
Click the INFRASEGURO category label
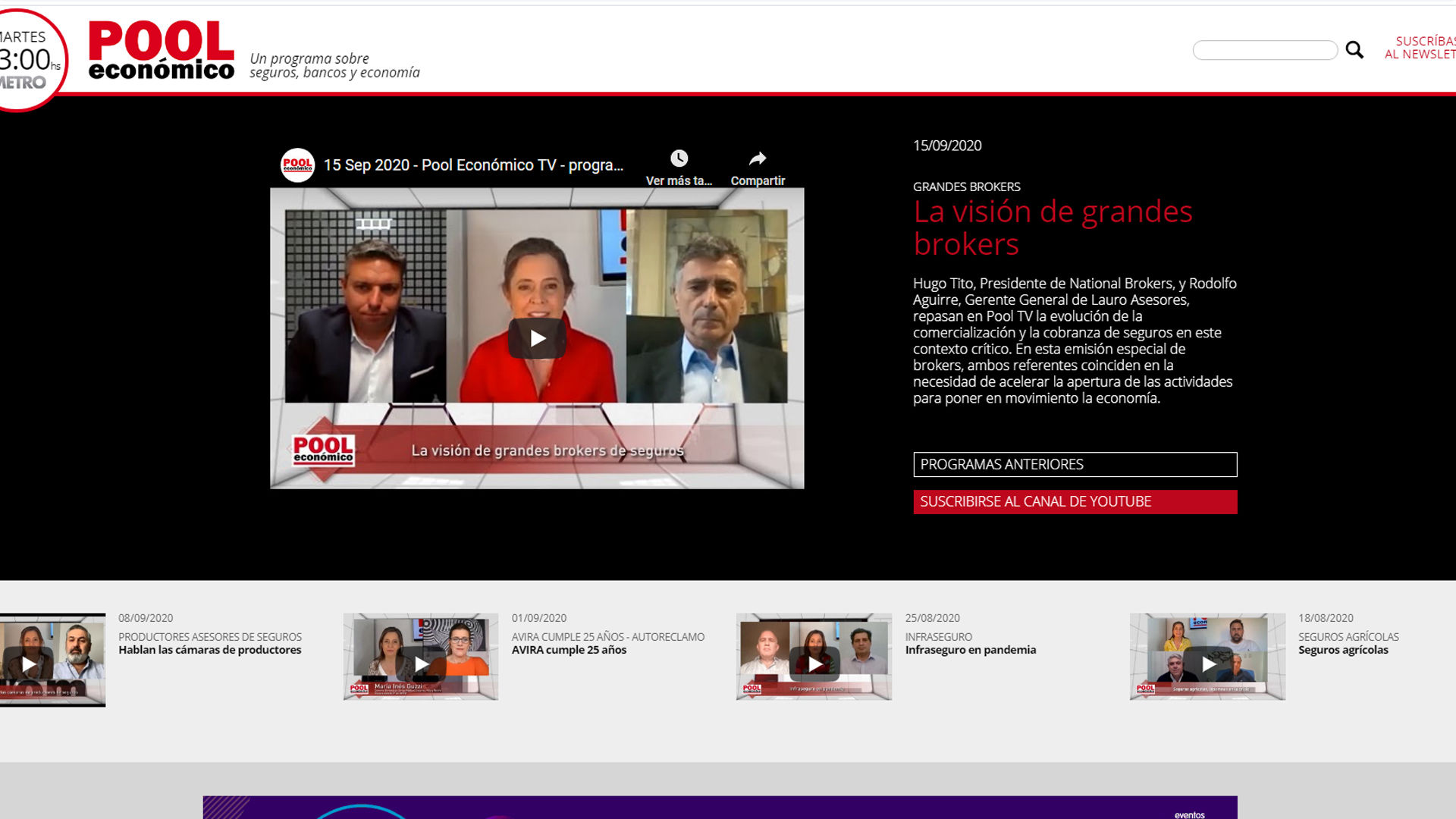point(938,637)
